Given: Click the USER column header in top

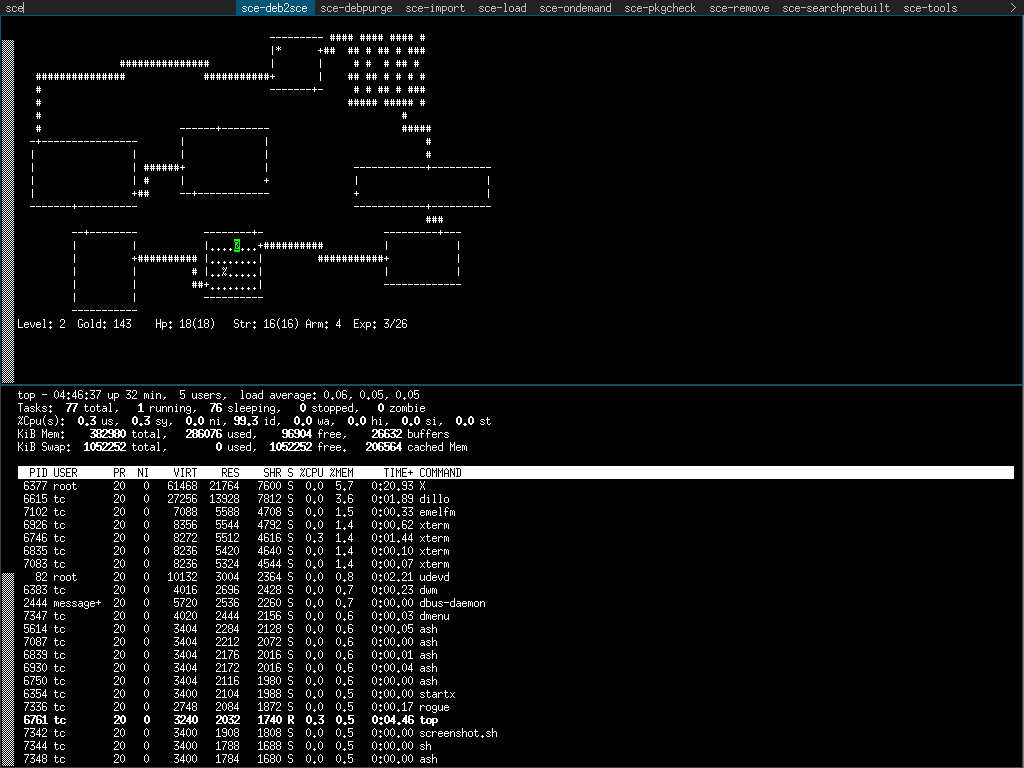Looking at the screenshot, I should 65,473.
